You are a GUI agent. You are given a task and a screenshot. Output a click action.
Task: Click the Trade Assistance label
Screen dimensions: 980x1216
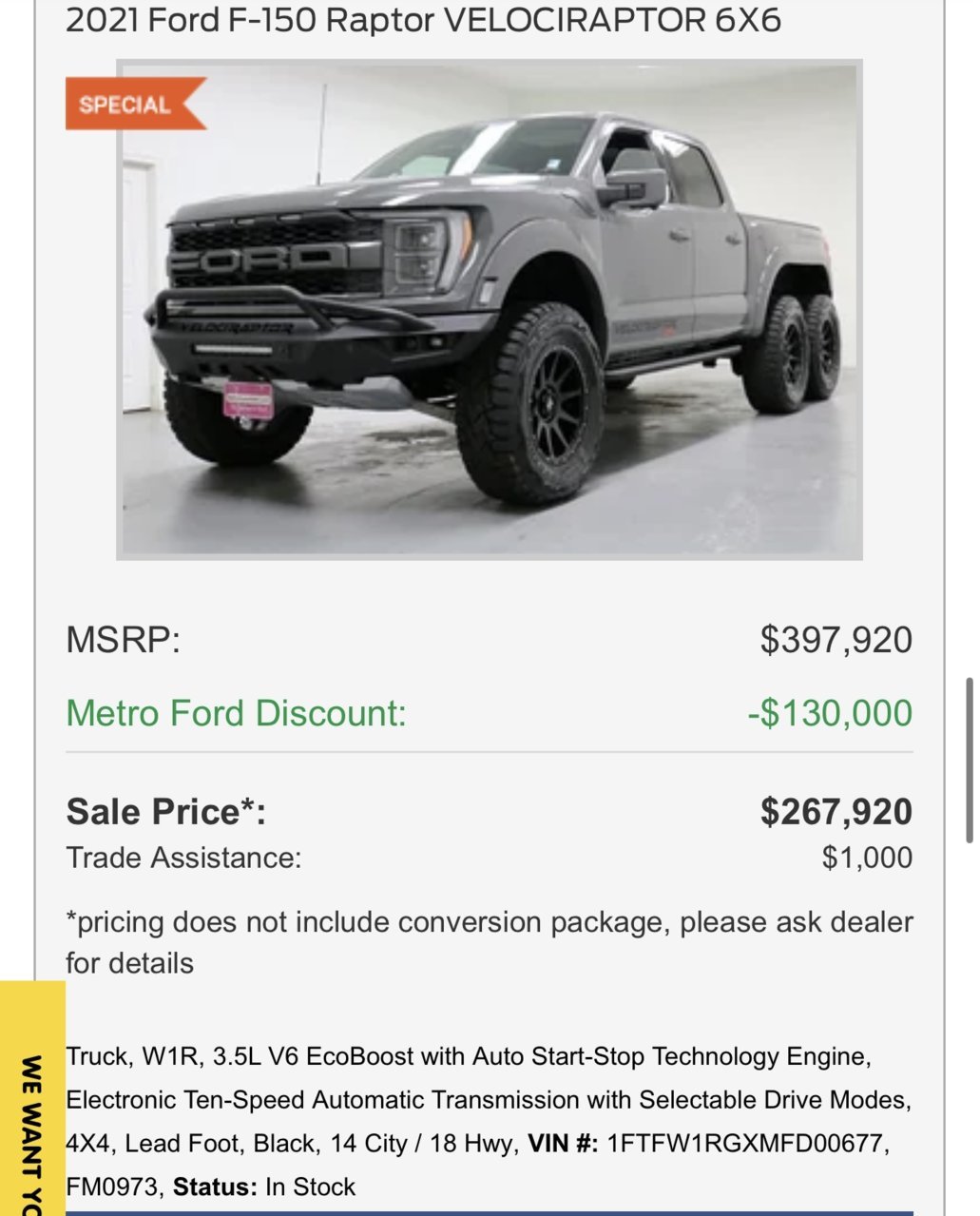point(183,858)
